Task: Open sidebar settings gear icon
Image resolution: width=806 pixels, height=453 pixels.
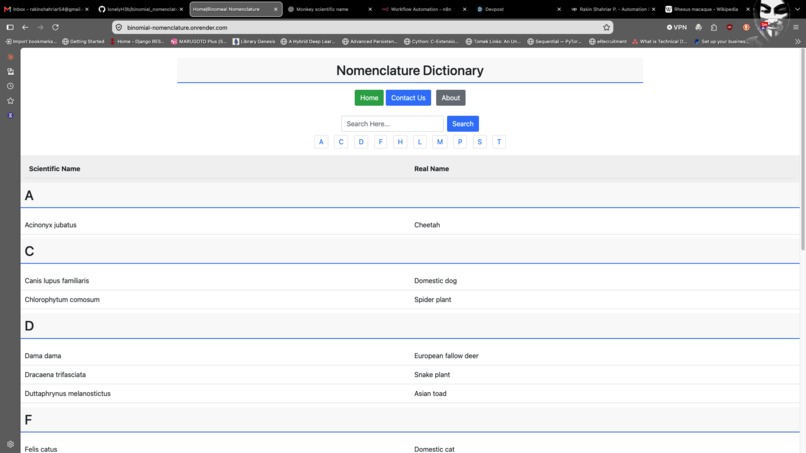Action: [x=10, y=444]
